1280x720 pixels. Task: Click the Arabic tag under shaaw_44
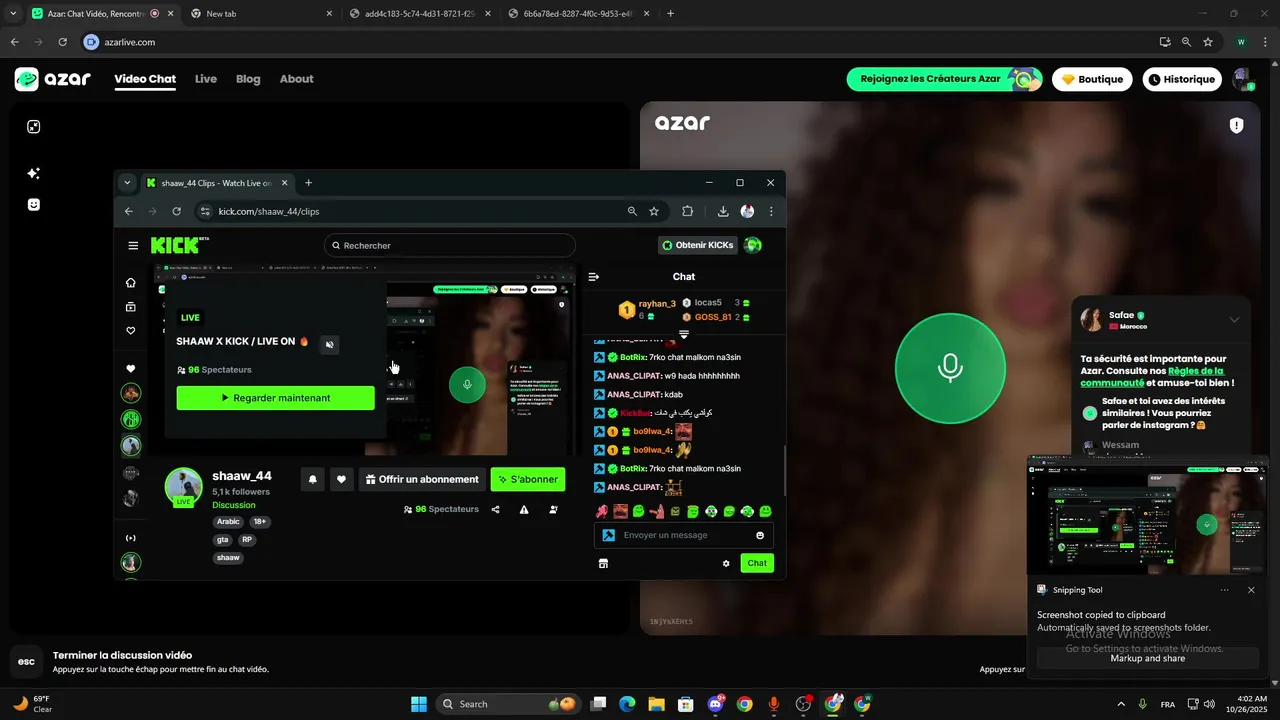coord(228,522)
